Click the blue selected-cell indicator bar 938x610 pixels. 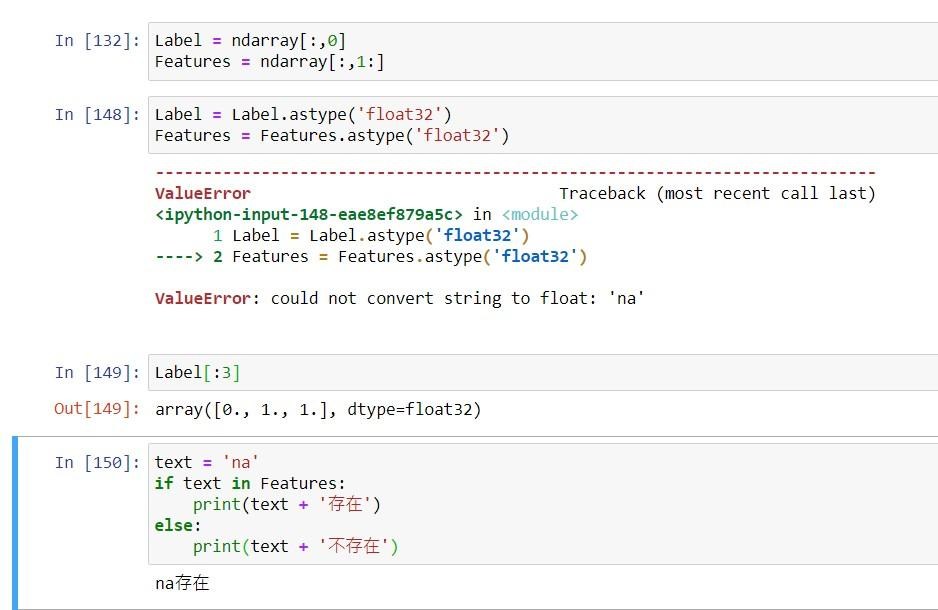(15, 523)
